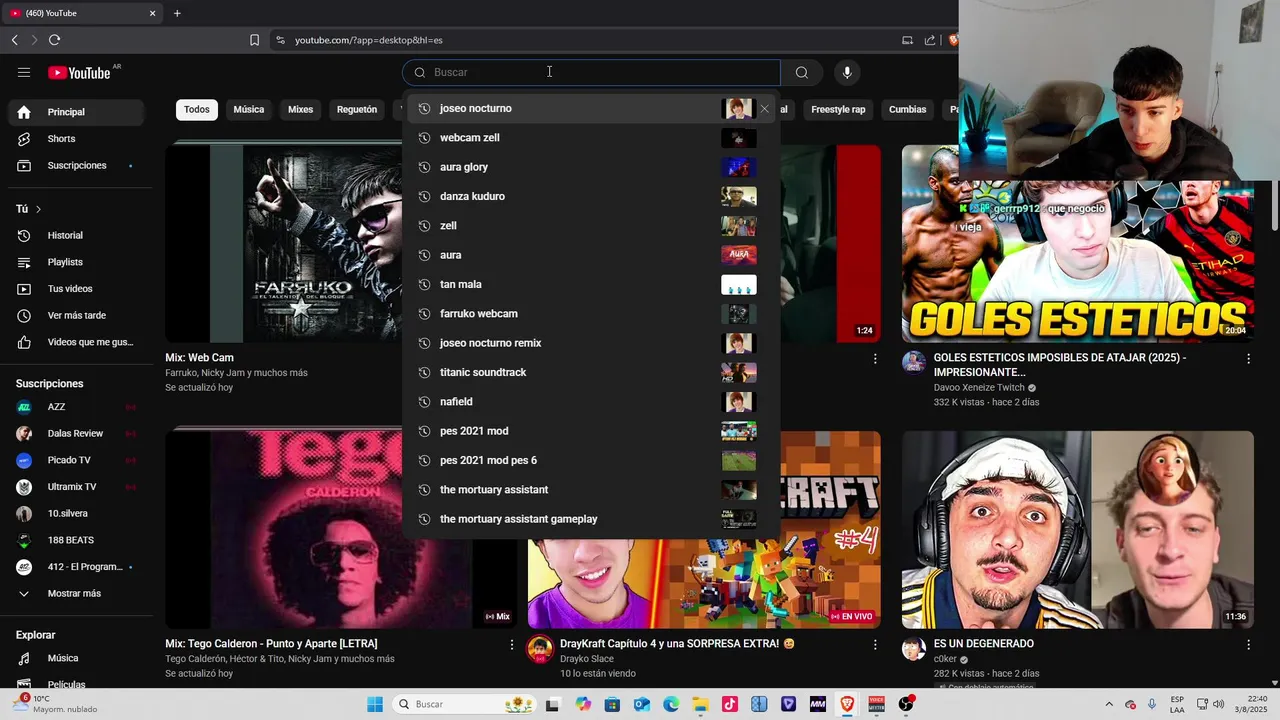Bookmark this page icon in address bar
This screenshot has width=1280, height=720.
(254, 40)
